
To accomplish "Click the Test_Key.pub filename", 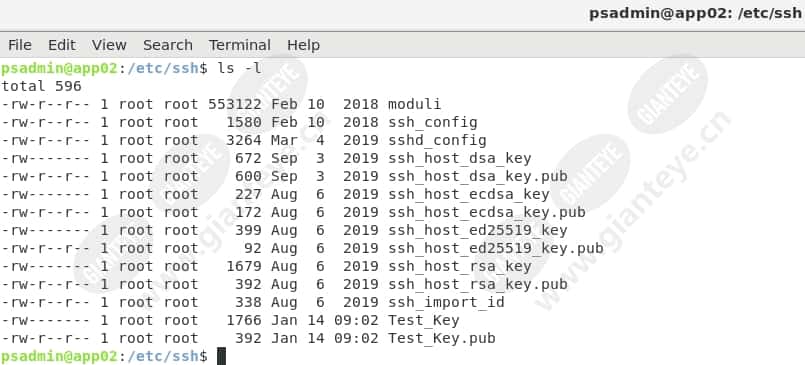I will pos(442,338).
